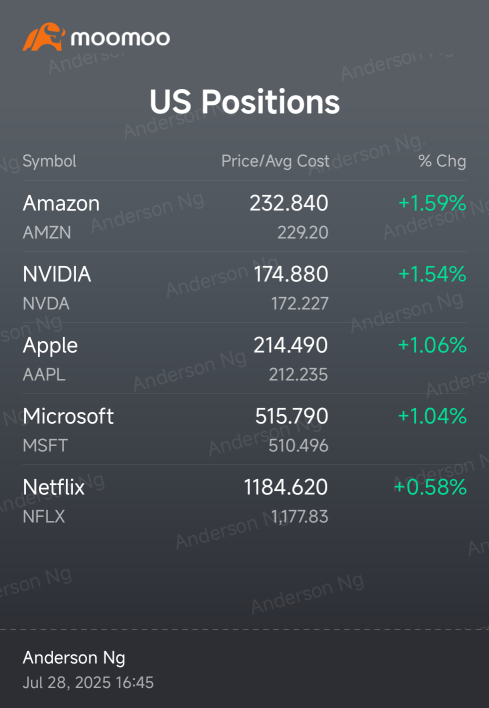Click the Anderson Ng username in footer
This screenshot has width=489, height=708.
74,658
